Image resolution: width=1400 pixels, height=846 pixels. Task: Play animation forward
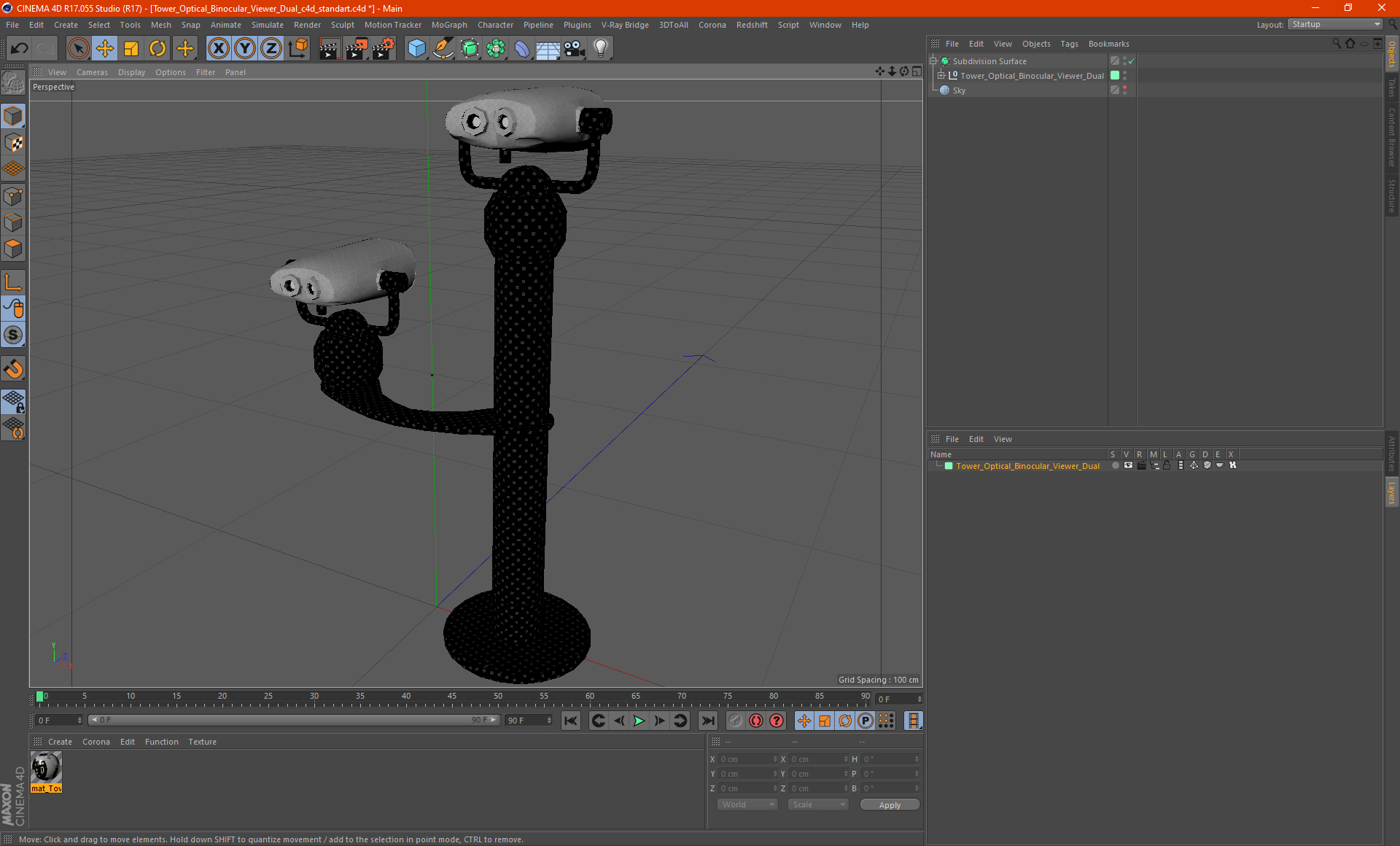639,721
